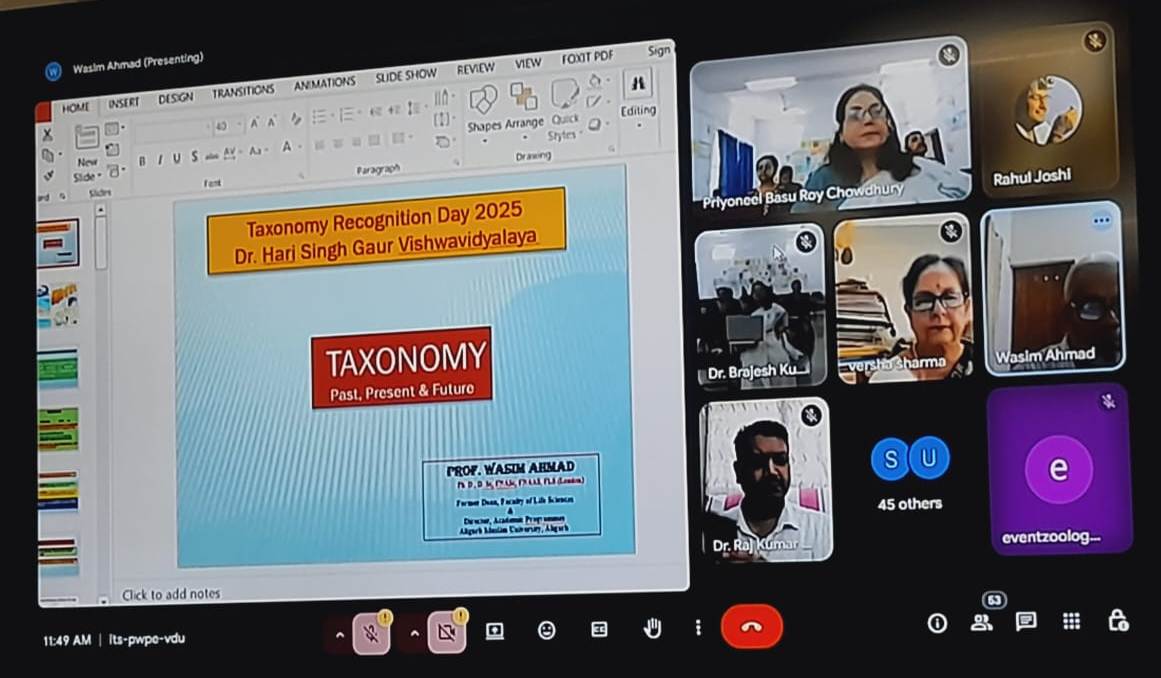1161x678 pixels.
Task: Click the raise hand icon
Action: pos(652,629)
